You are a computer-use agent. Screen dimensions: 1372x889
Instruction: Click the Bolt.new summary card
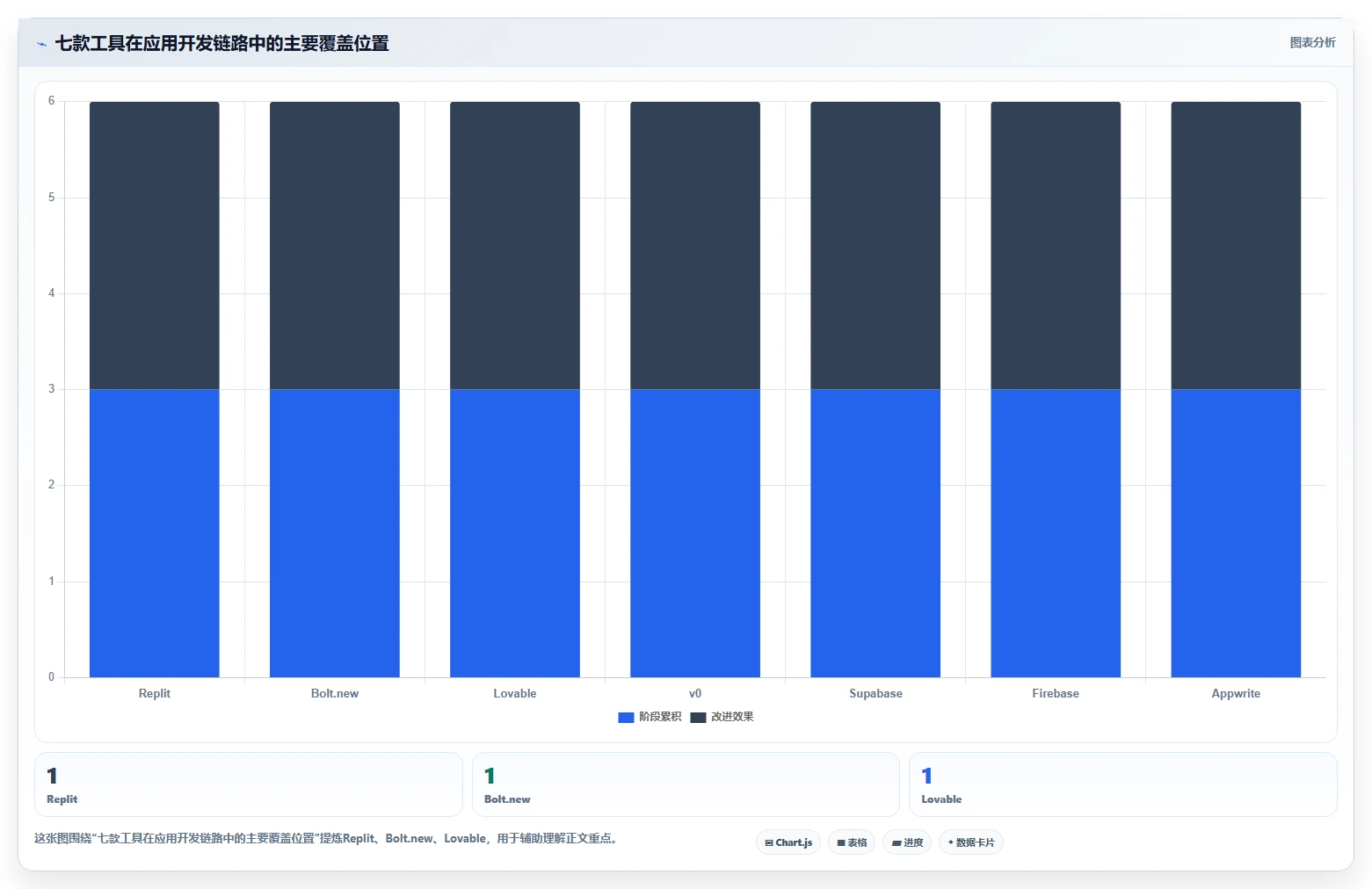pos(686,784)
